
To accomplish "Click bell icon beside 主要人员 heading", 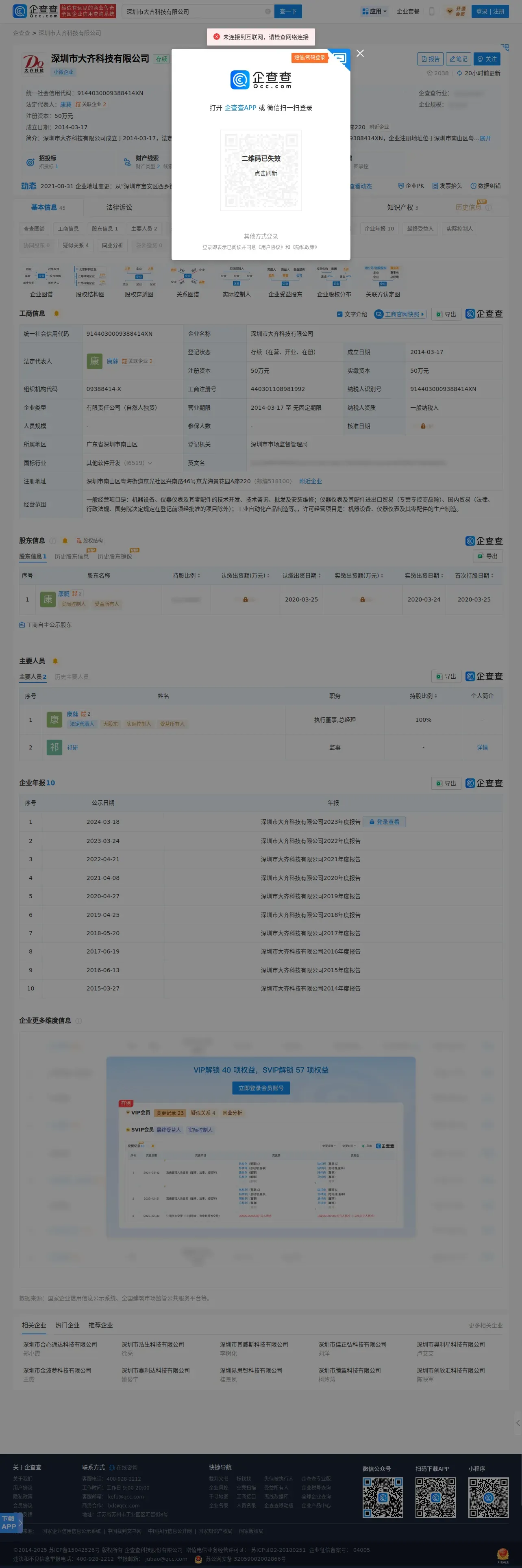I will (x=55, y=661).
